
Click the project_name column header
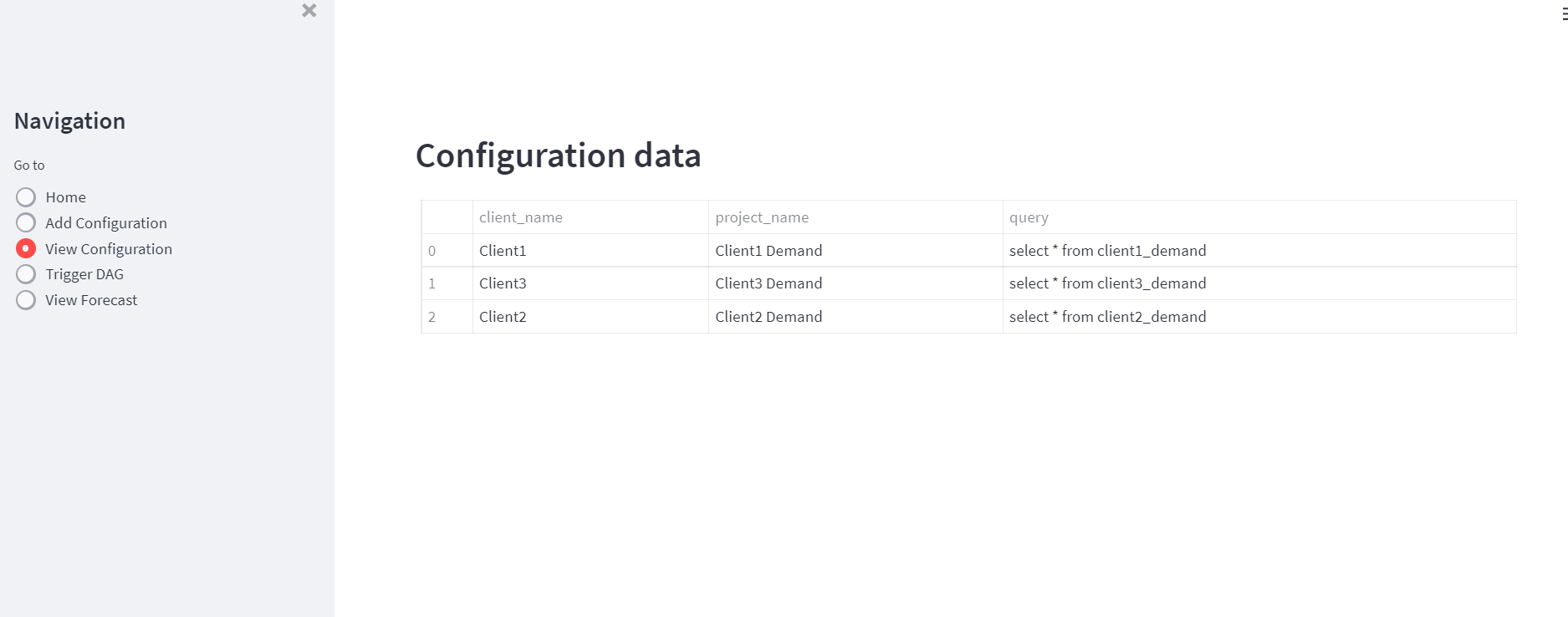(762, 217)
